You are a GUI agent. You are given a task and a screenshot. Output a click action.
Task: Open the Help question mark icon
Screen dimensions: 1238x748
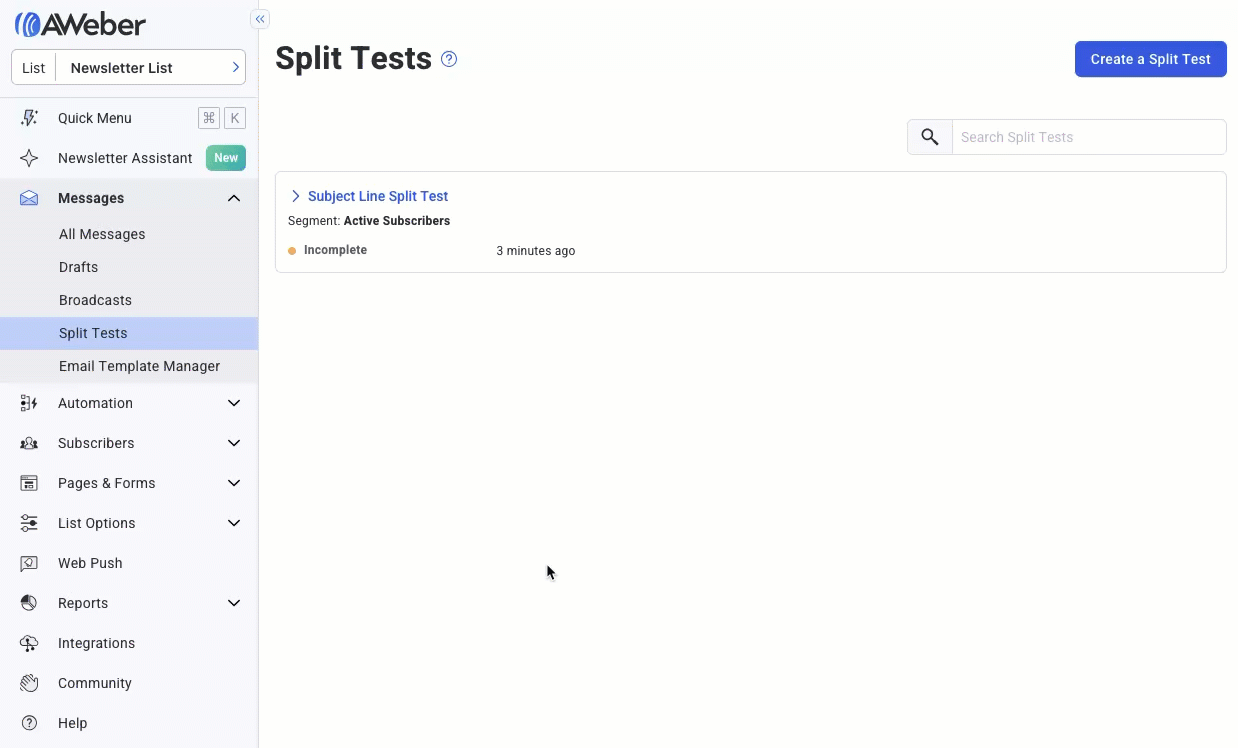[x=28, y=723]
